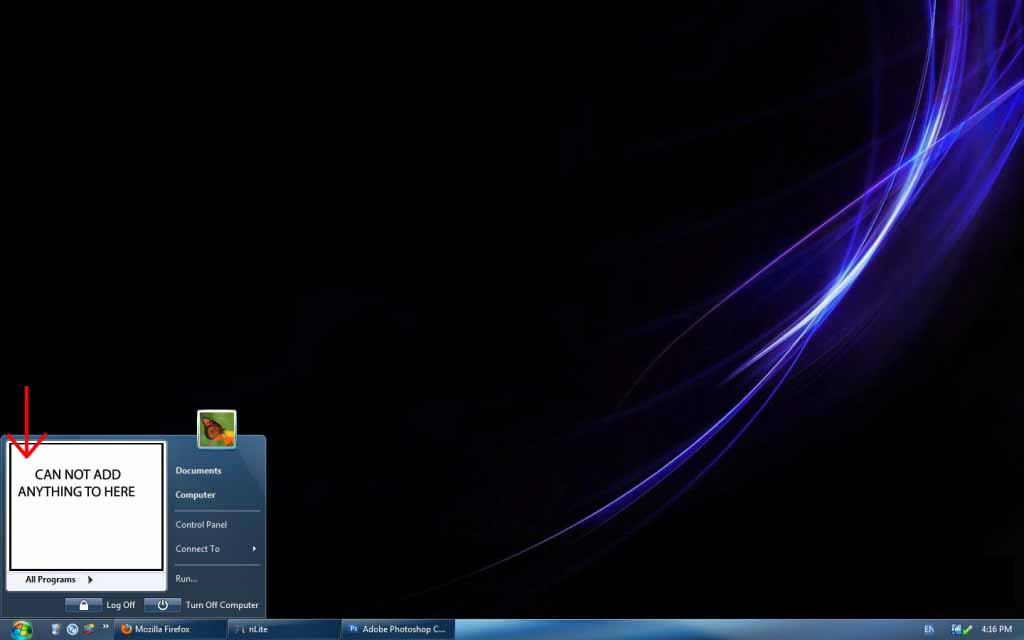The image size is (1024, 640).
Task: Open Control Panel from Start menu
Action: pyautogui.click(x=201, y=525)
